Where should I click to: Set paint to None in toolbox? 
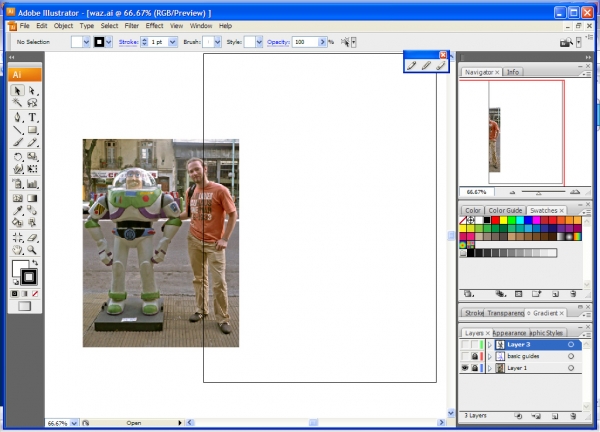(x=35, y=293)
